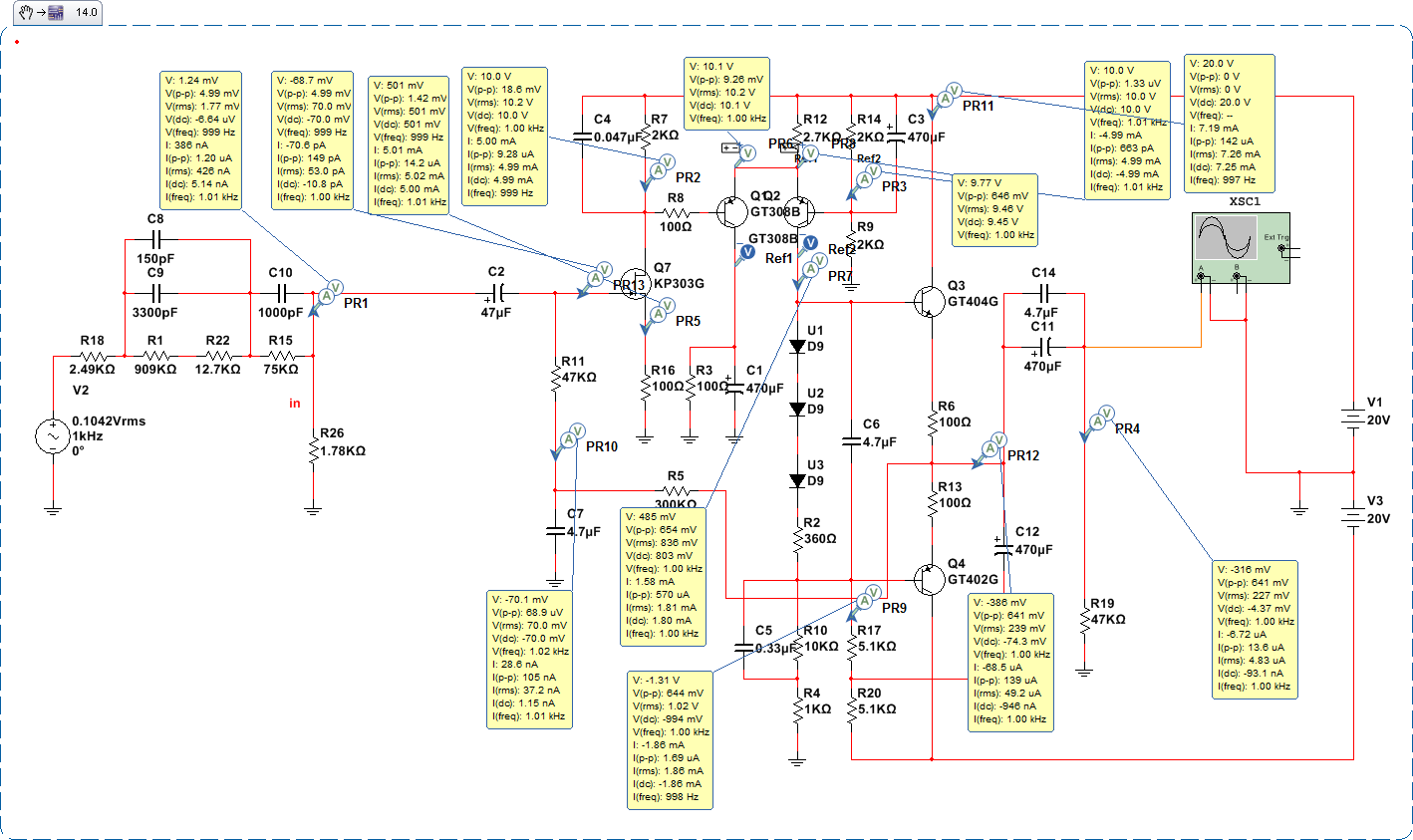Screen dimensions: 1413x840
Task: Click the PR3 measurement probe
Action: click(x=863, y=180)
